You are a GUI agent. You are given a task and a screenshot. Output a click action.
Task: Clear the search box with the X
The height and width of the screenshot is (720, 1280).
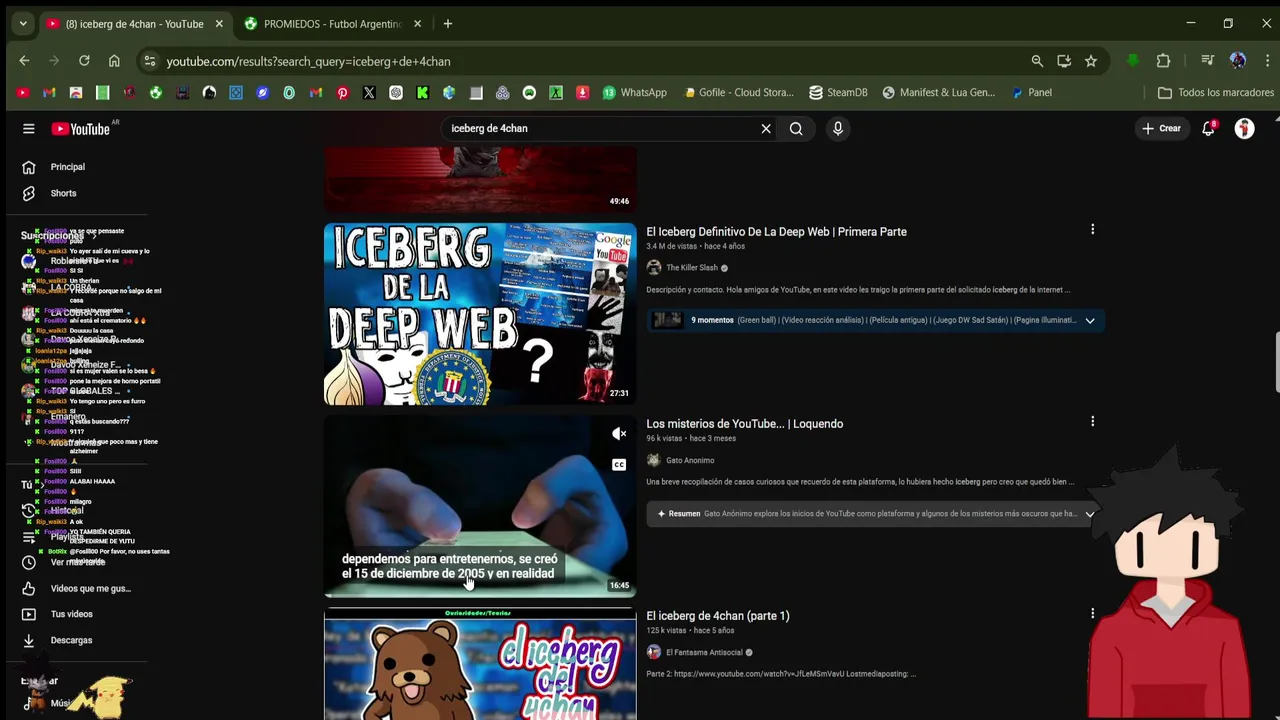[x=766, y=128]
